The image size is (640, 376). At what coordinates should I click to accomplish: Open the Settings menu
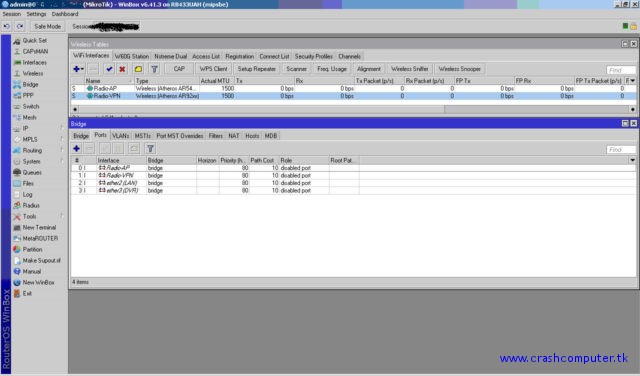click(x=36, y=14)
